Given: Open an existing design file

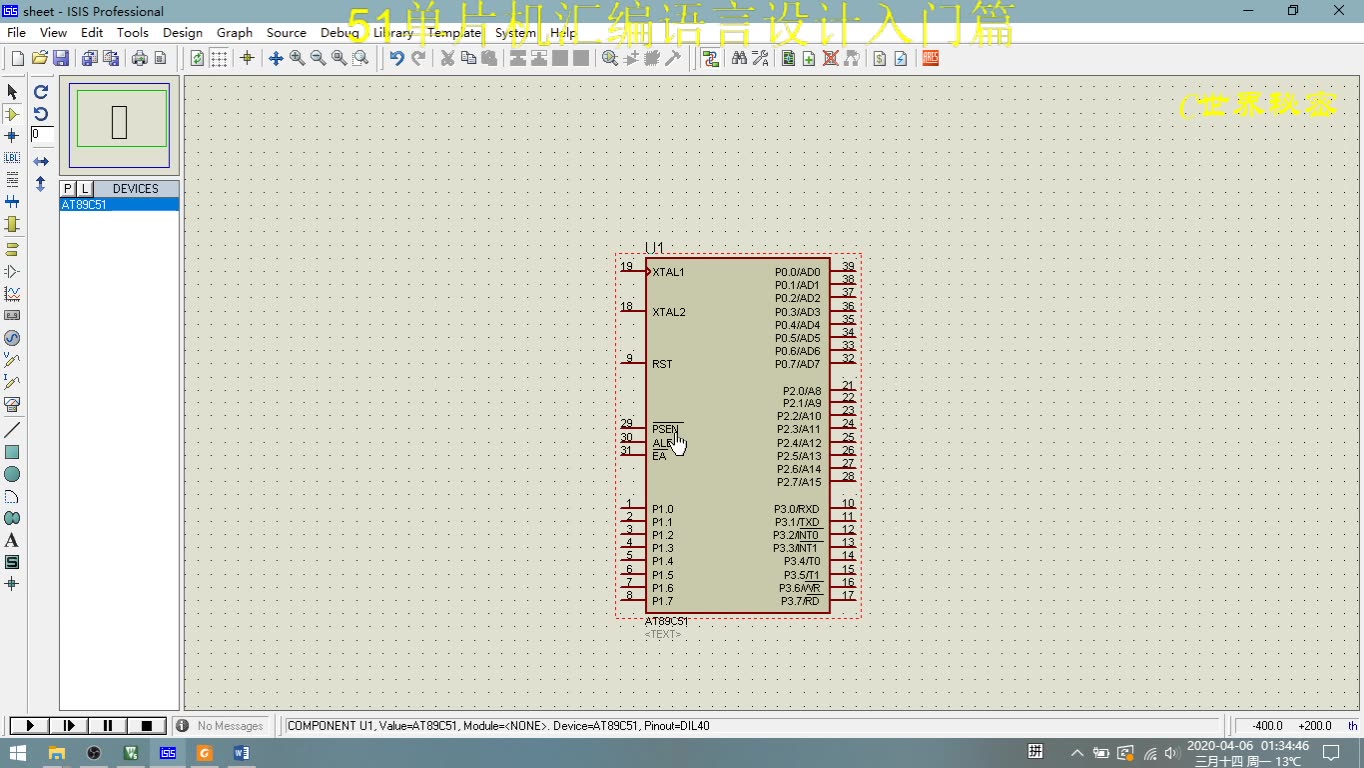Looking at the screenshot, I should (x=40, y=59).
